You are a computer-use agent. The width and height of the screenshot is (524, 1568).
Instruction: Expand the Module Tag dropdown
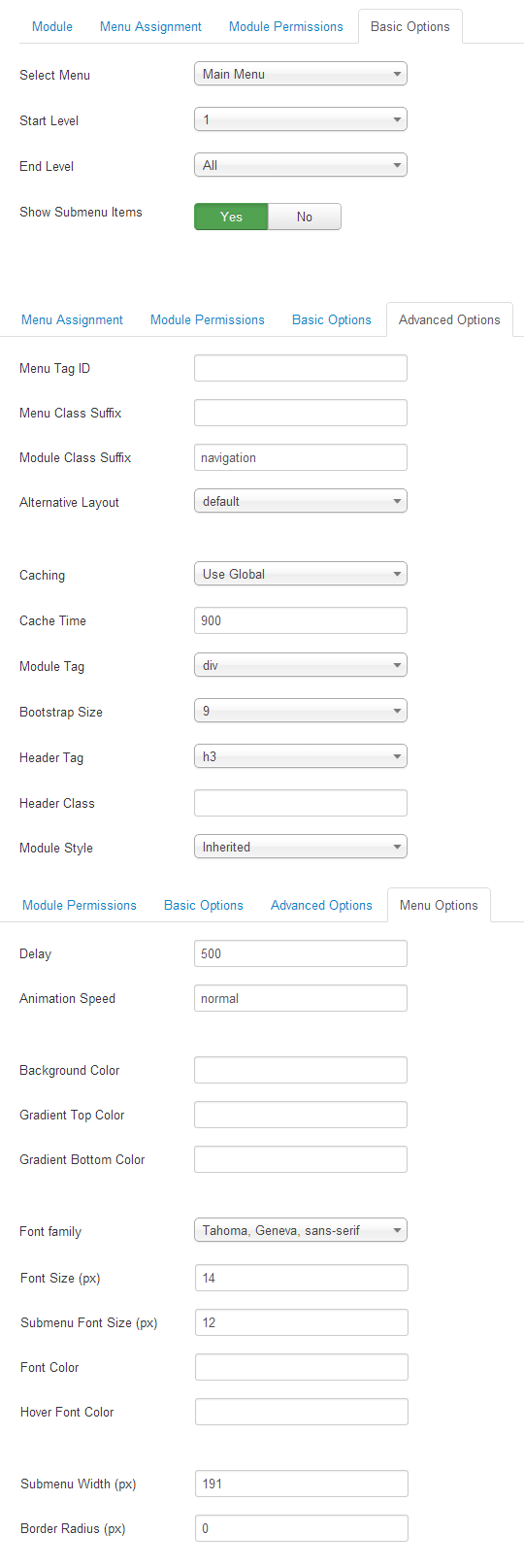301,665
